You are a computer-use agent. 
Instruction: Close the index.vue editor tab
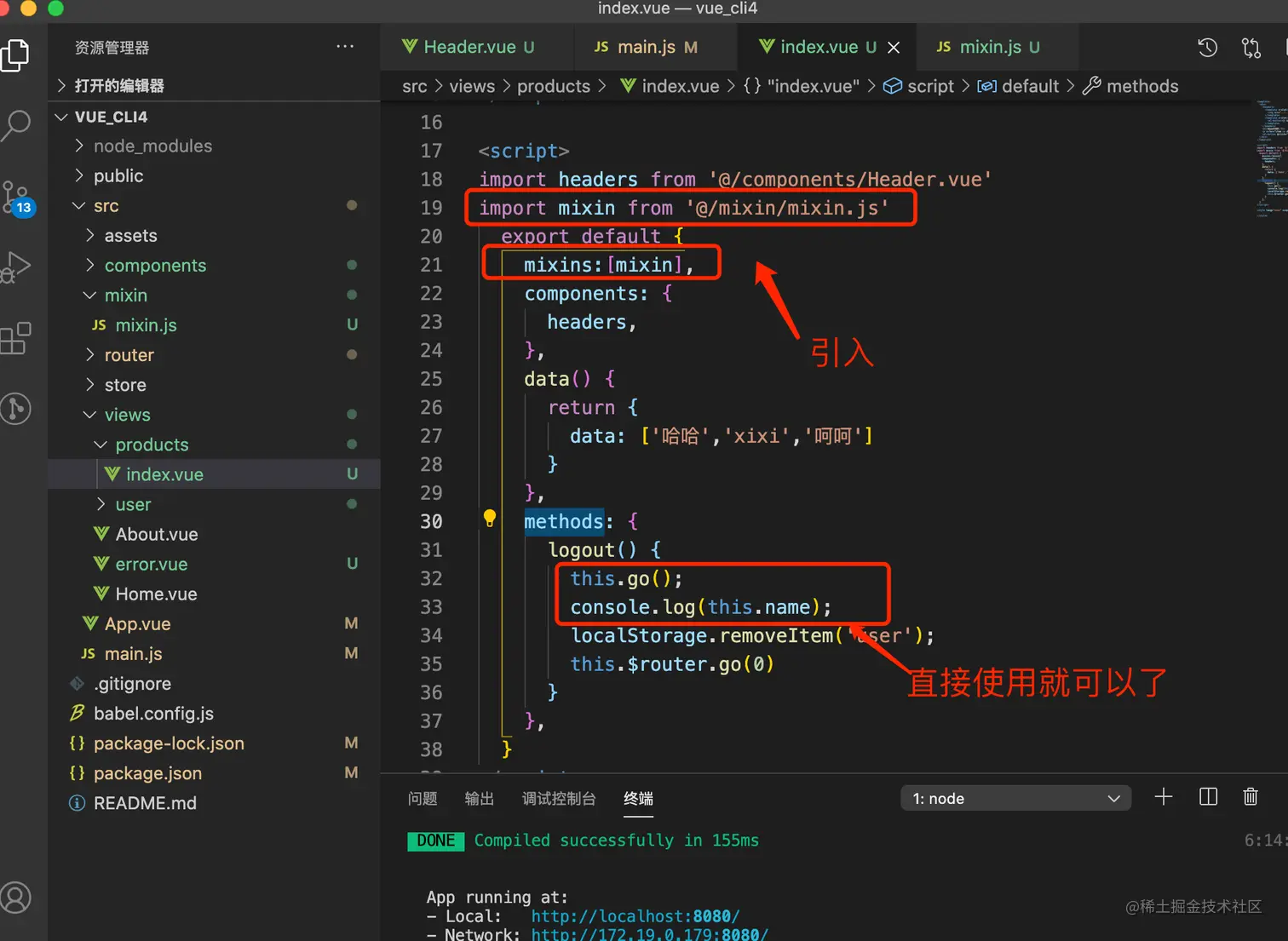[x=894, y=48]
